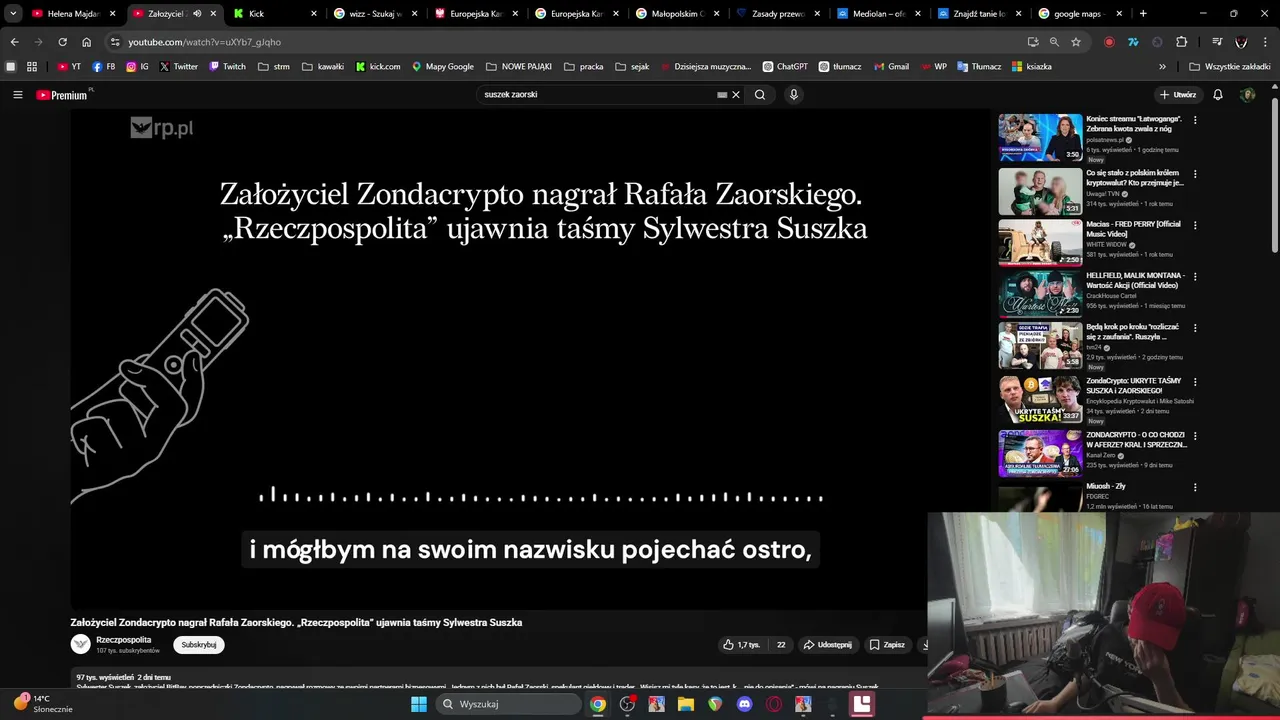This screenshot has width=1280, height=720.
Task: Open the red record extension icon
Action: click(x=1109, y=42)
